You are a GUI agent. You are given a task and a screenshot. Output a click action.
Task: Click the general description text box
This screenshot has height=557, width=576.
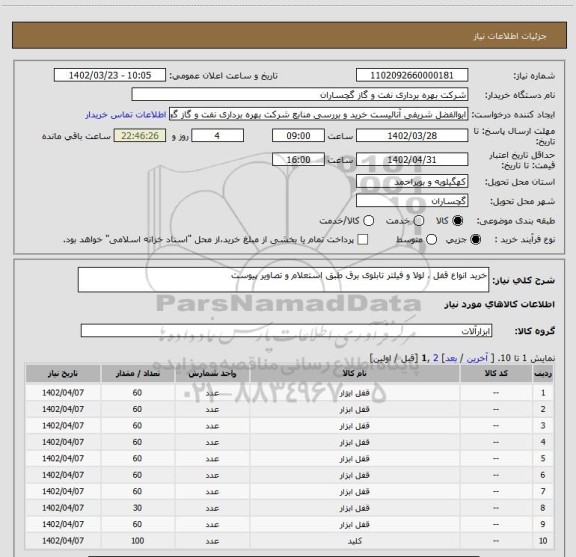pyautogui.click(x=284, y=280)
